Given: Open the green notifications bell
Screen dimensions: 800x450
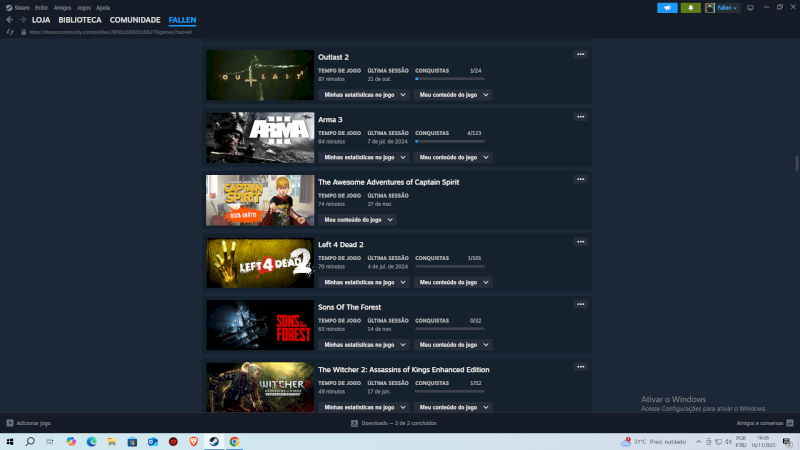Looking at the screenshot, I should (690, 8).
